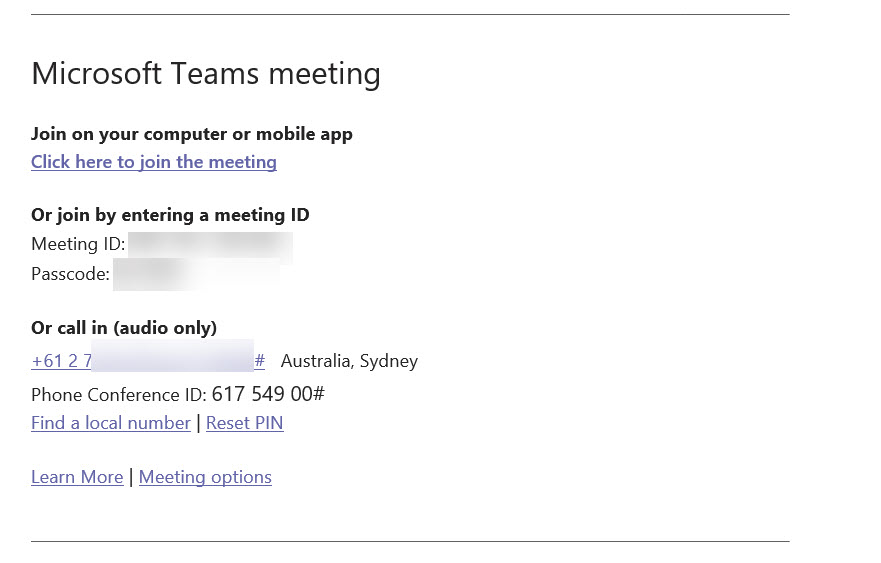Open the 'Click here to join the meeting' link

153,162
